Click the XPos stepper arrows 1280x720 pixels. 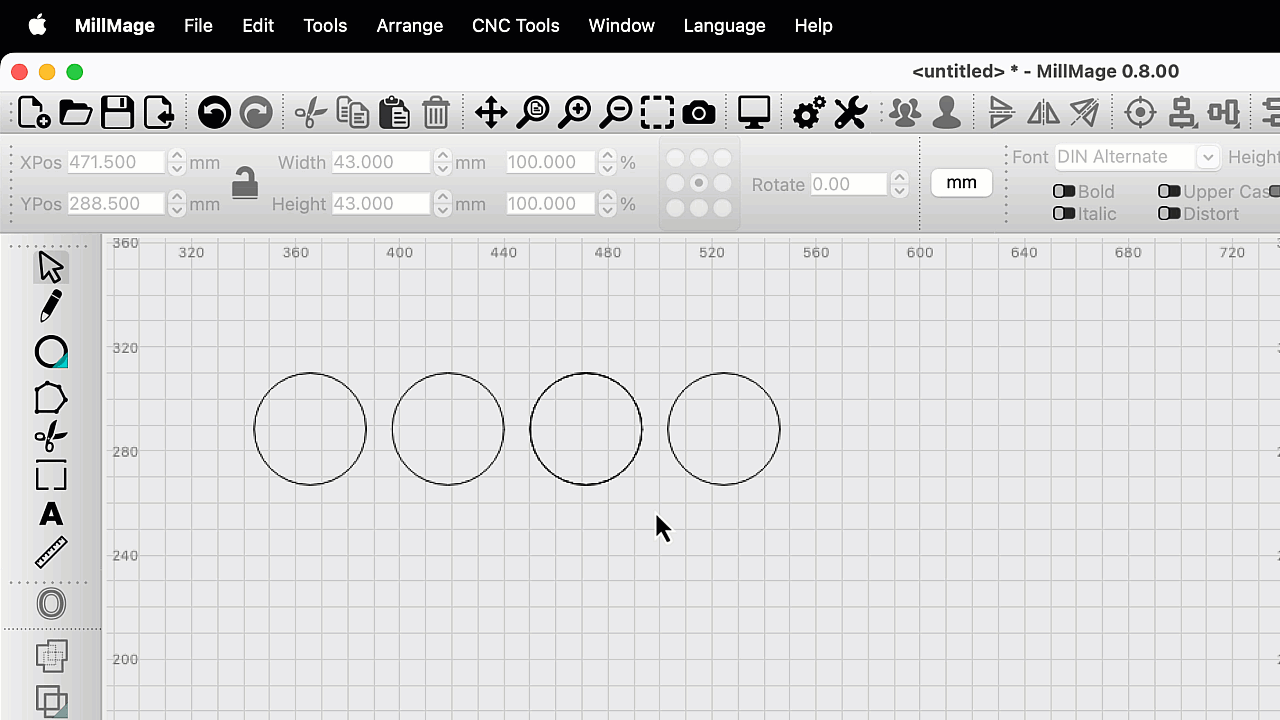[177, 162]
